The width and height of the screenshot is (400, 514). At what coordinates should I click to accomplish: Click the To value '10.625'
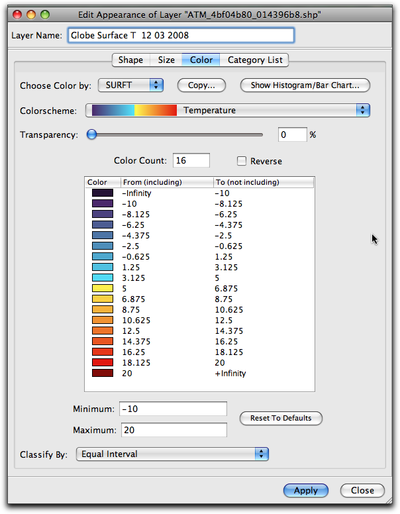point(229,310)
